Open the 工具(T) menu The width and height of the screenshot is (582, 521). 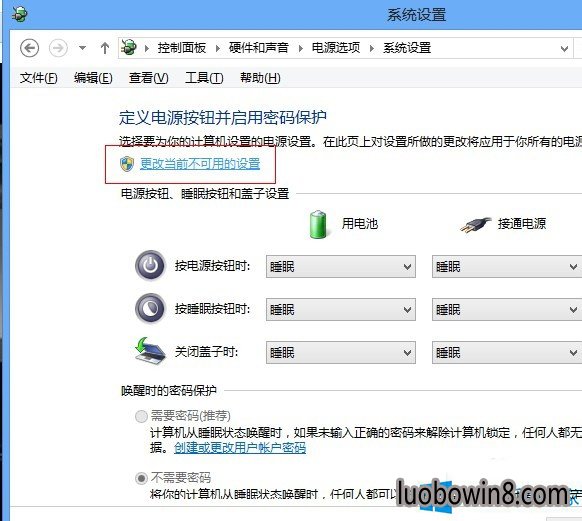204,78
